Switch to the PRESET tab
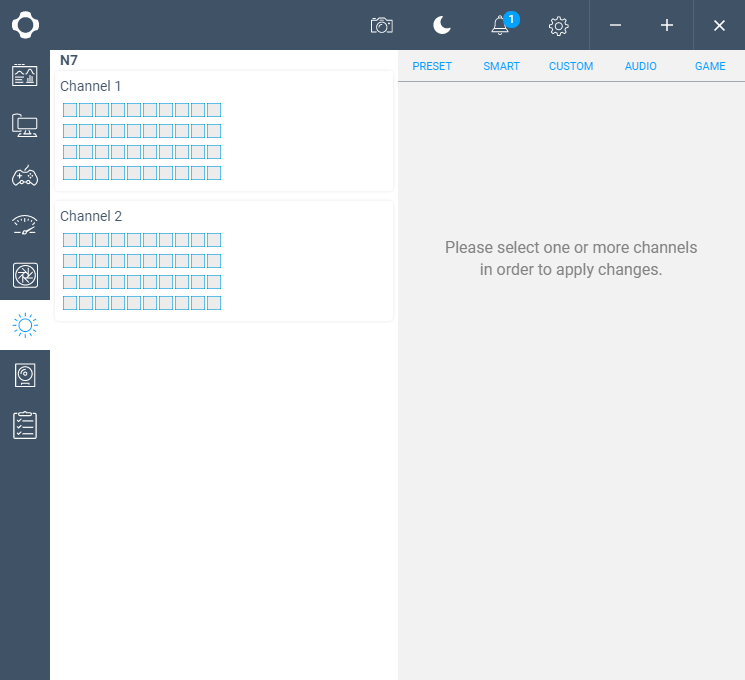This screenshot has width=745, height=680. pyautogui.click(x=432, y=66)
